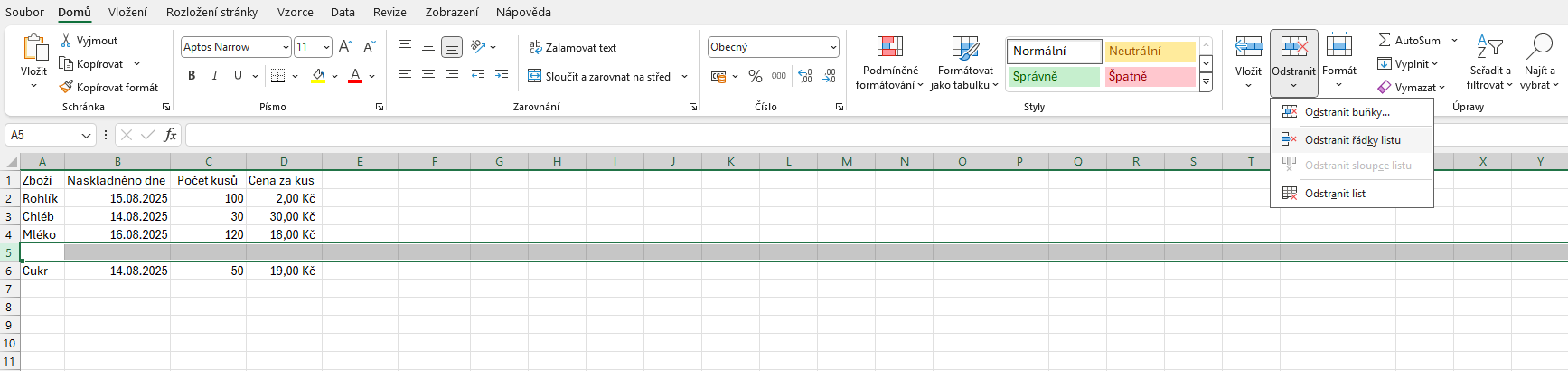Image resolution: width=1568 pixels, height=371 pixels.
Task: Apply red font color
Action: [x=355, y=76]
